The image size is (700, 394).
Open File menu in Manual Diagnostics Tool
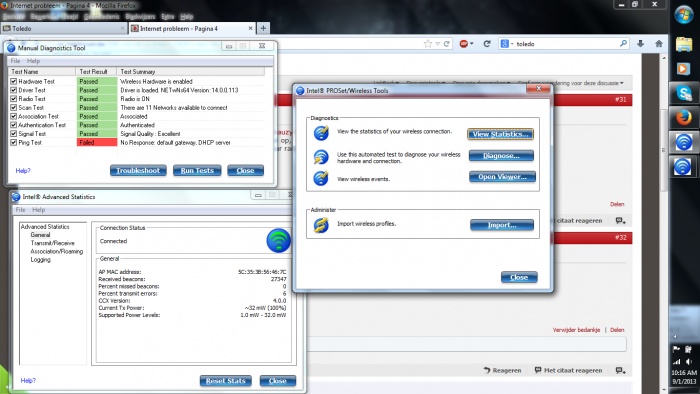[x=15, y=61]
